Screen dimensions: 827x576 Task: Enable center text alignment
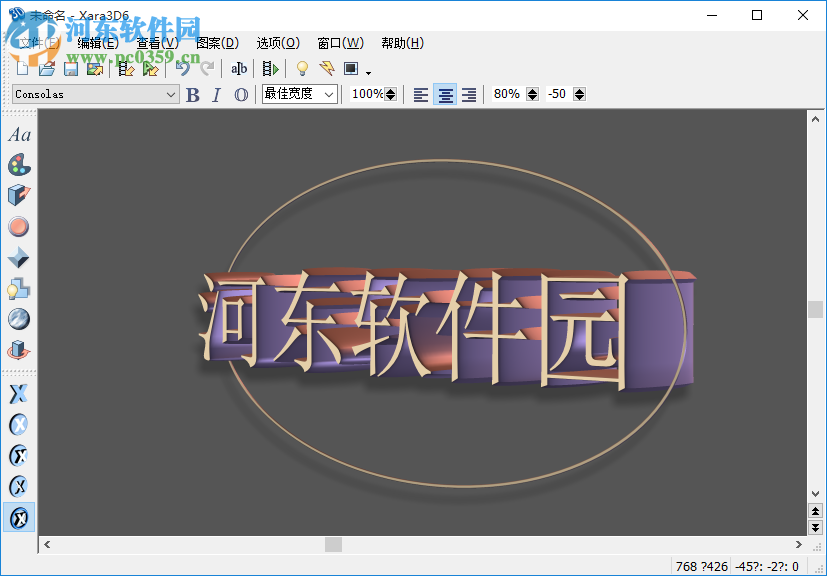pyautogui.click(x=444, y=94)
